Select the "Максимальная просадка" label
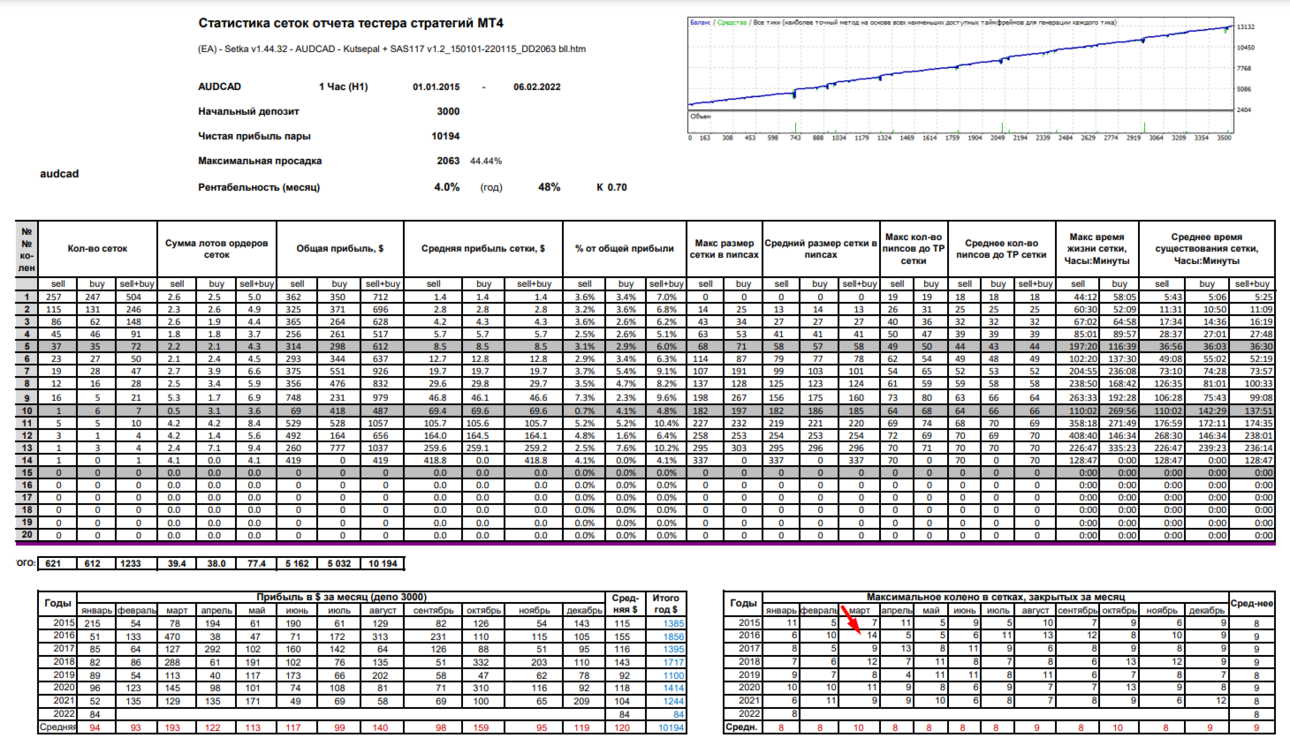The width and height of the screenshot is (1290, 753). 260,160
